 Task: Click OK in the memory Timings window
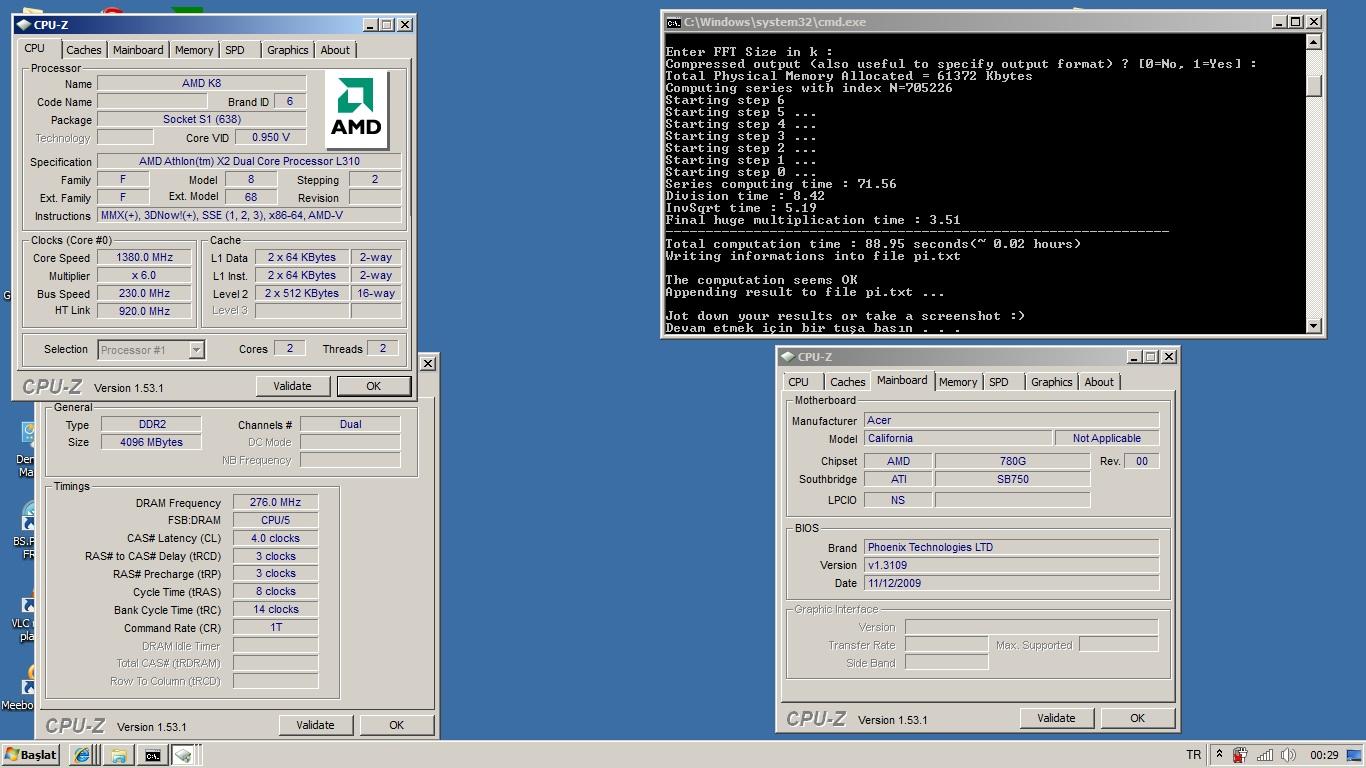[397, 725]
